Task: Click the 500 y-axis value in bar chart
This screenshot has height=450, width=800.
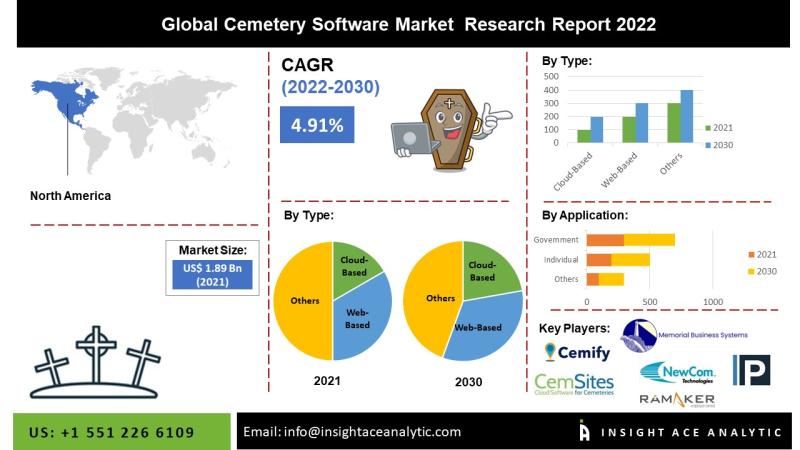Action: point(552,77)
